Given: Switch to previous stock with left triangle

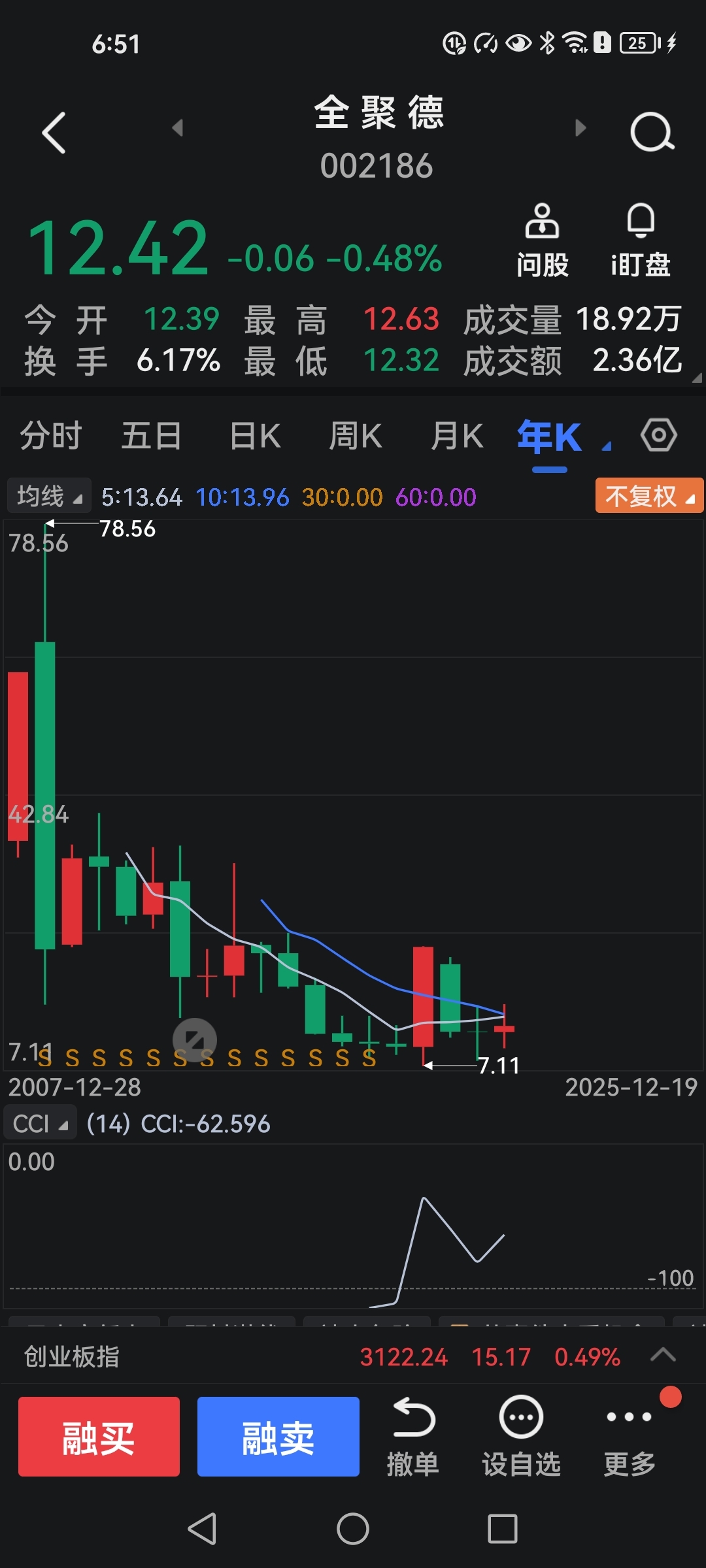Looking at the screenshot, I should pyautogui.click(x=177, y=127).
